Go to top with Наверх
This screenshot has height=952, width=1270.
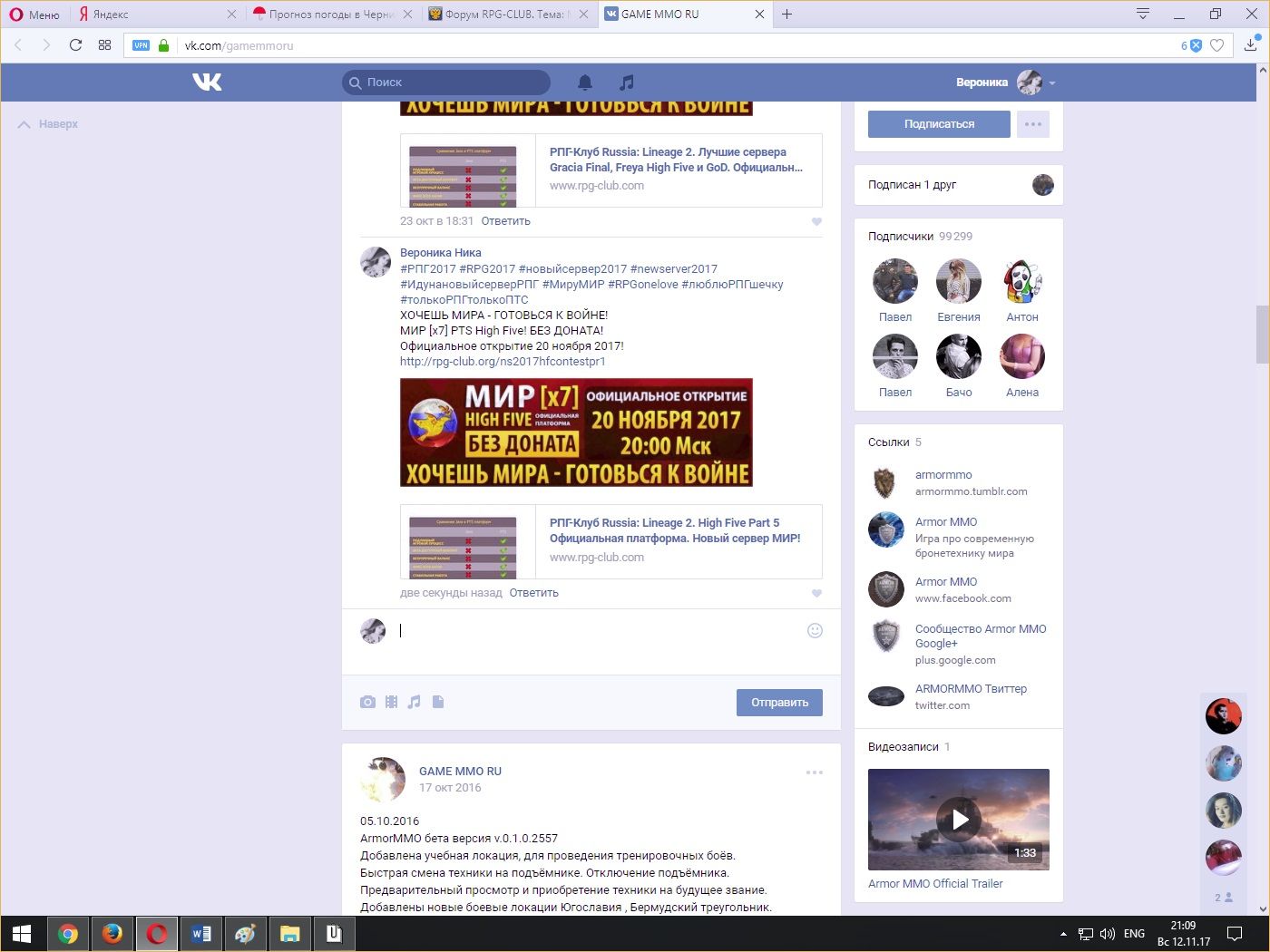(48, 124)
